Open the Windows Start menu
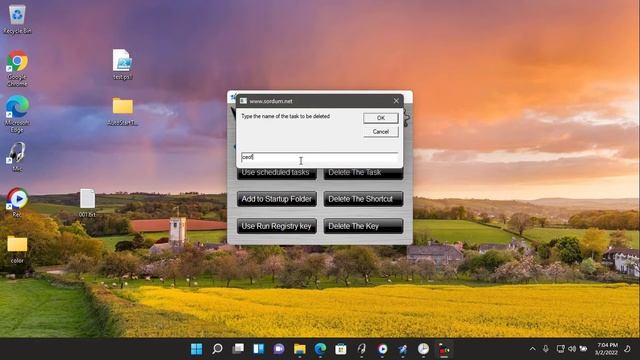This screenshot has width=640, height=360. coord(197,349)
